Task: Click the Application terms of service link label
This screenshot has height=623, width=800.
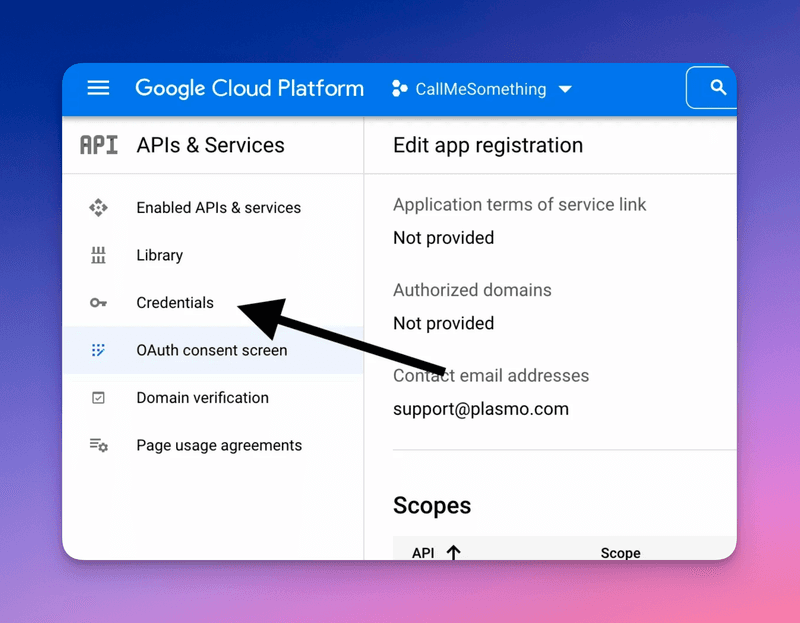Action: [519, 205]
